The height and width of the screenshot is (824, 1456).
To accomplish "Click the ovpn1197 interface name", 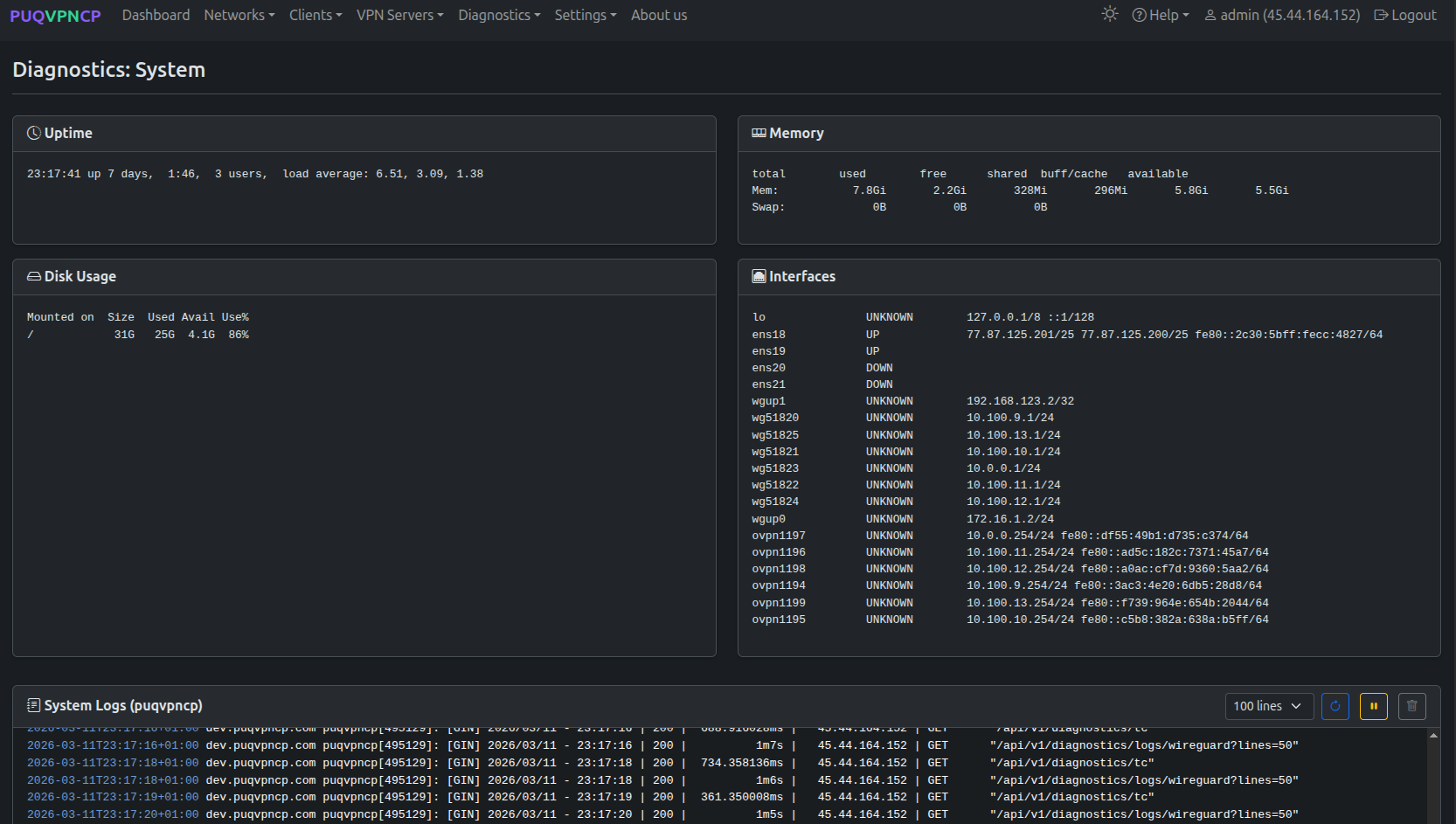I will coord(779,536).
